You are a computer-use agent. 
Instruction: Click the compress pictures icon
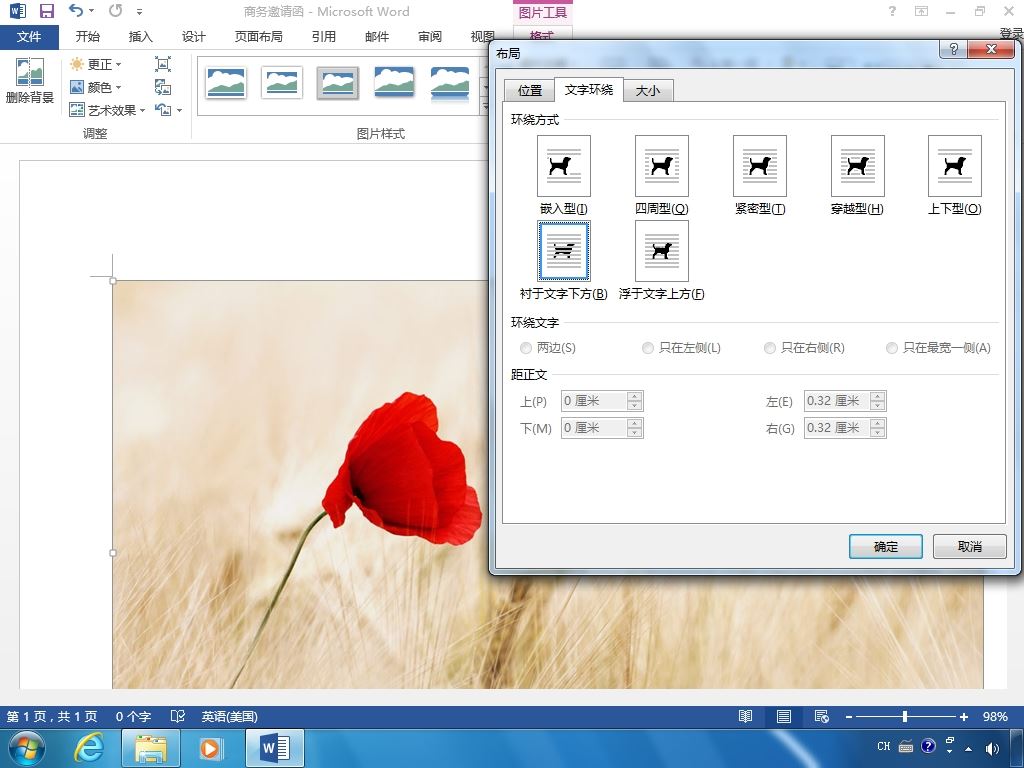point(163,64)
